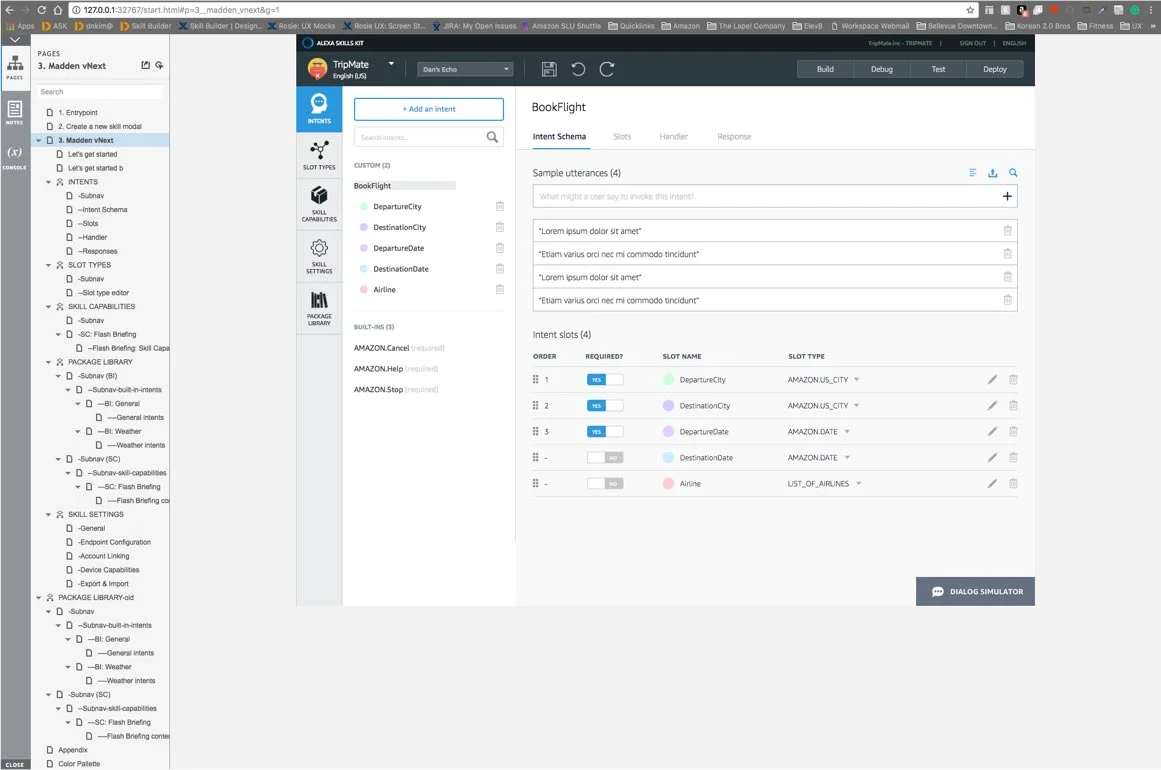
Task: Open the TripMate skill selector arrow
Action: click(x=391, y=64)
